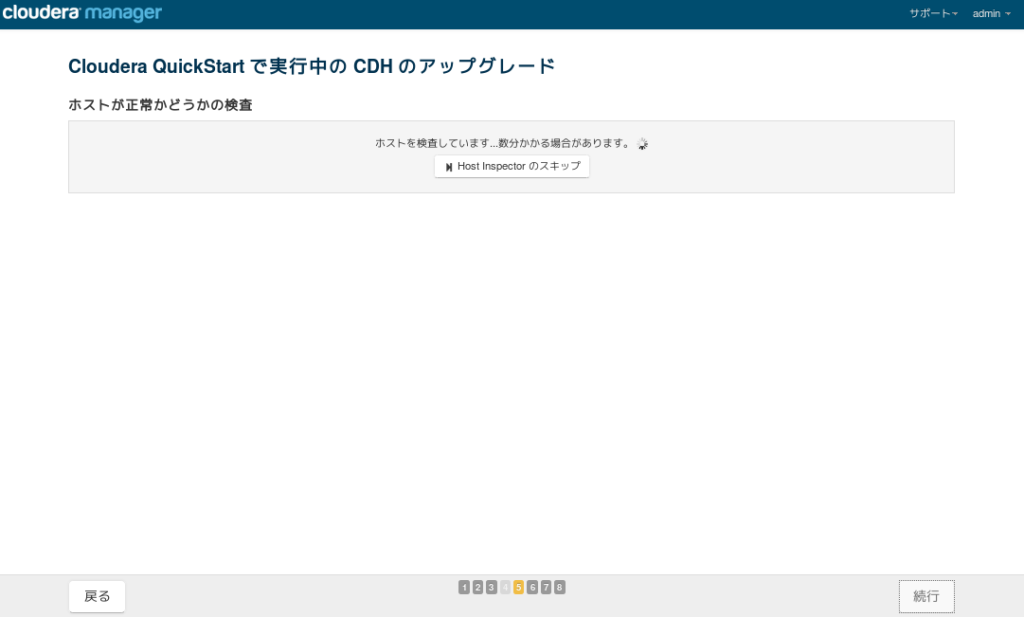Click the heading 'ホストが正常かどうかの検査'
1024x617 pixels.
point(161,105)
